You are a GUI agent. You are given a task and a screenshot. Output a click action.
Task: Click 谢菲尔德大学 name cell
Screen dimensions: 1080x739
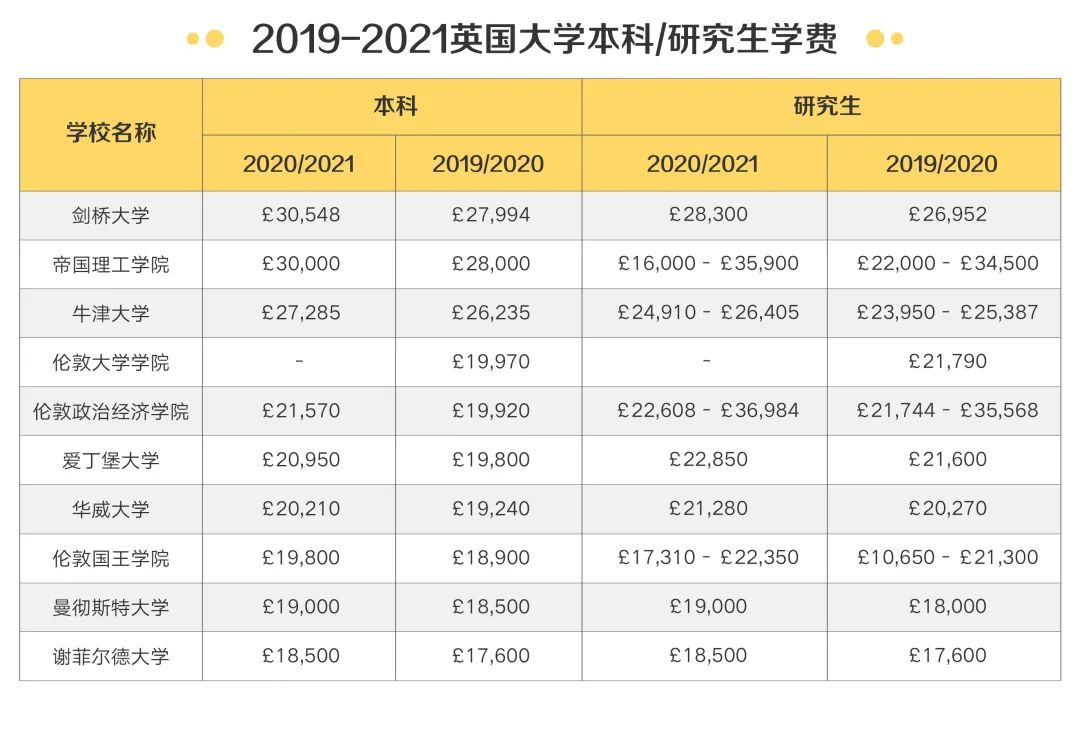pyautogui.click(x=111, y=656)
